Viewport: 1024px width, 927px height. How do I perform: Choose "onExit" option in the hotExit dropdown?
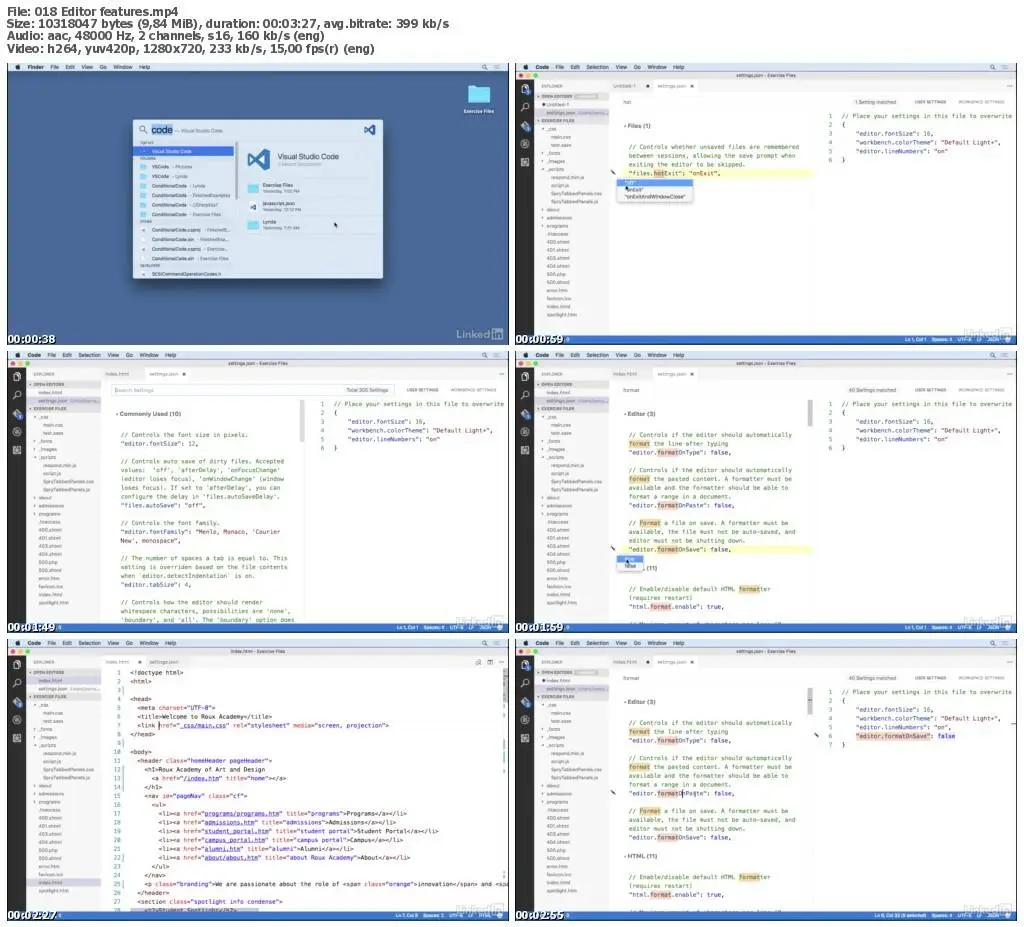[x=655, y=189]
